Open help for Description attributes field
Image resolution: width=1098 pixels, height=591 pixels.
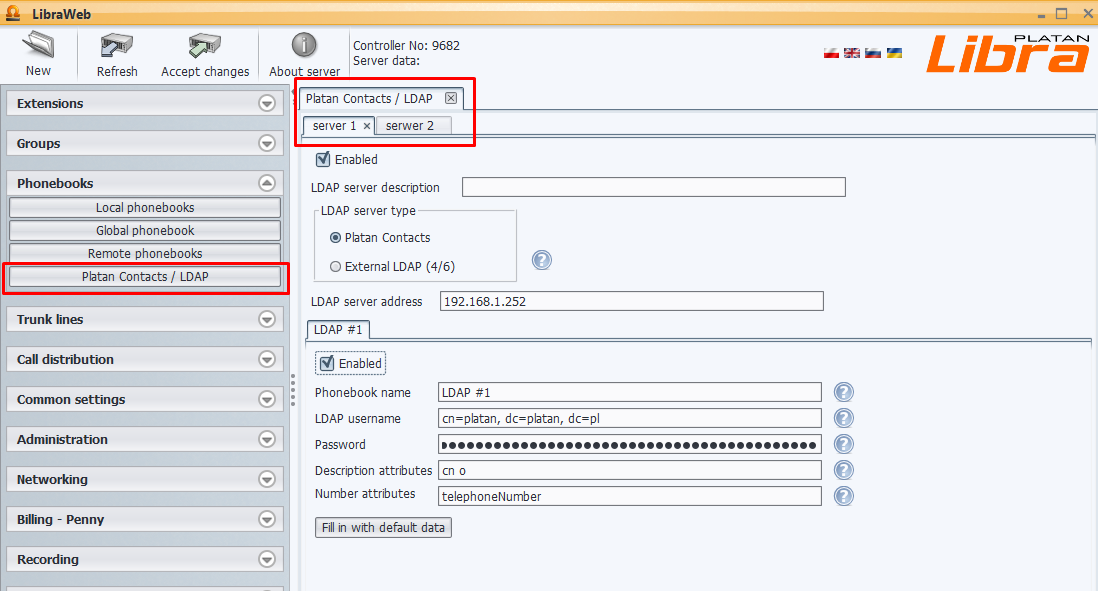point(844,470)
